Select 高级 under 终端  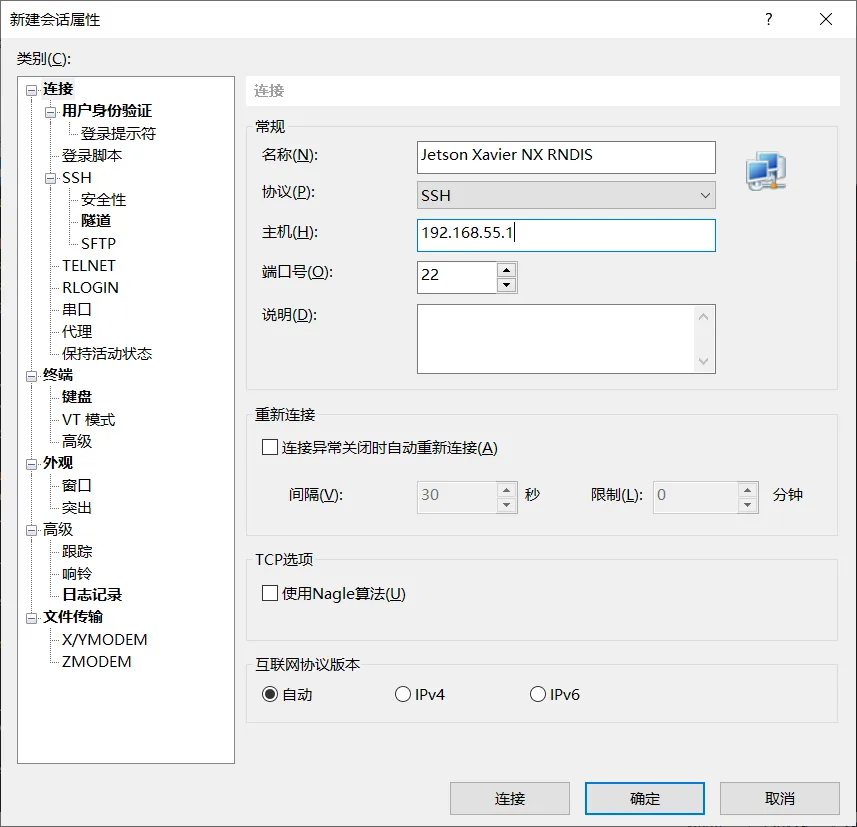[77, 441]
